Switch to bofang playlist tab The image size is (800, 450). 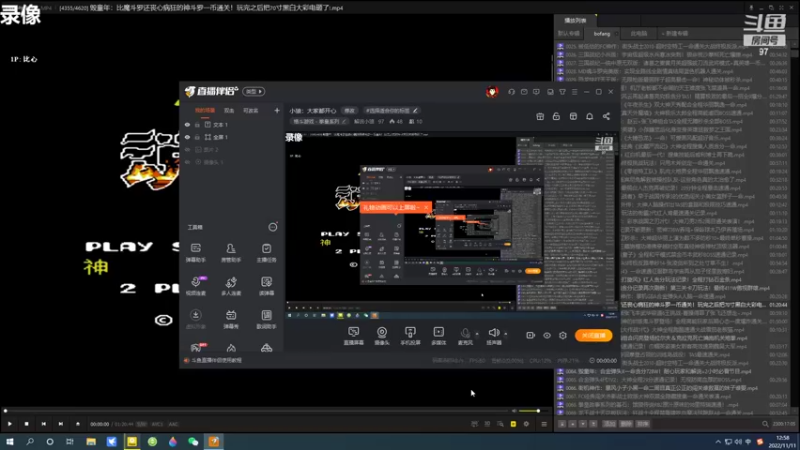click(x=602, y=34)
